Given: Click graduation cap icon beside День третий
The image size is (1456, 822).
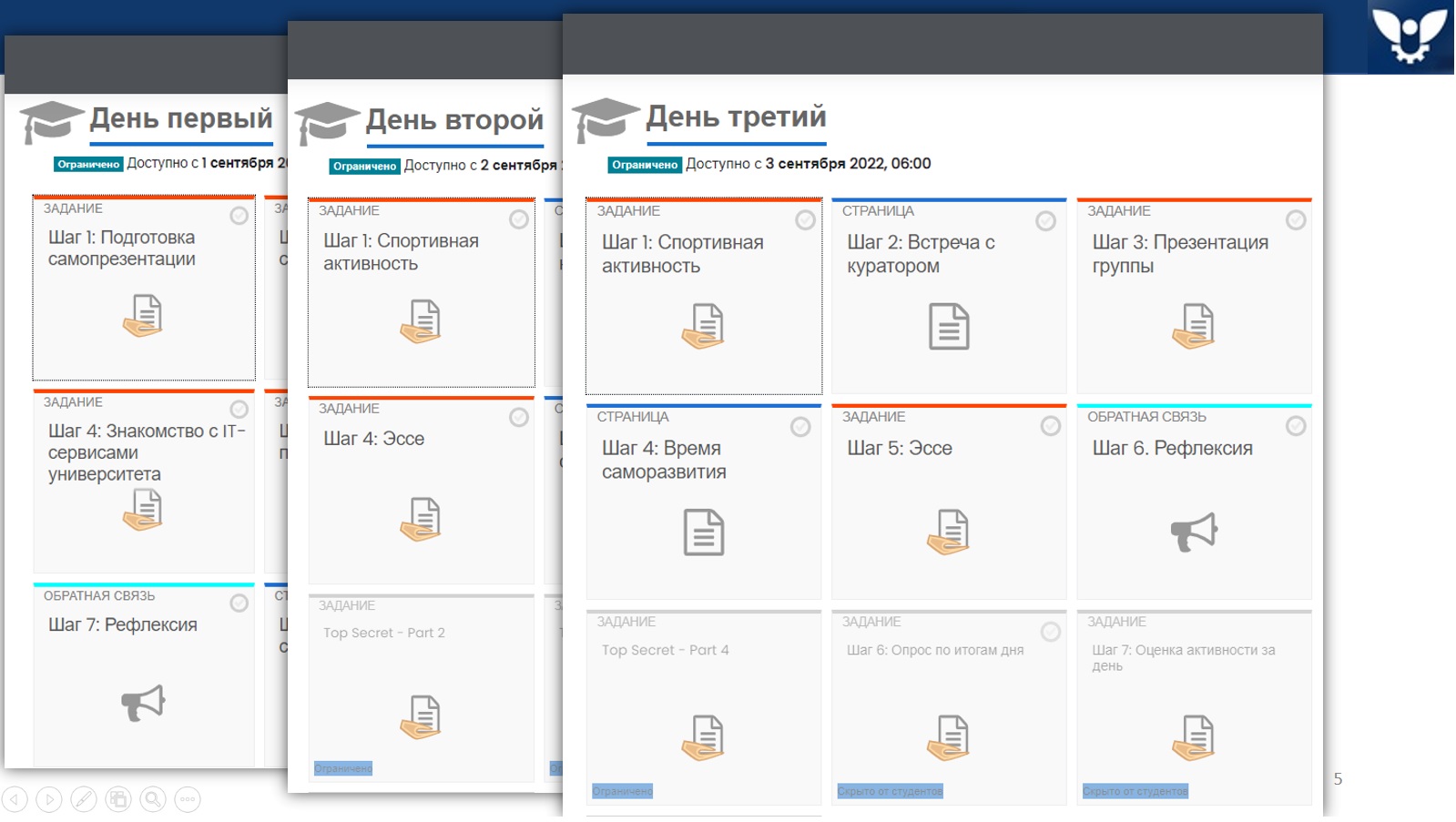Looking at the screenshot, I should [x=605, y=120].
